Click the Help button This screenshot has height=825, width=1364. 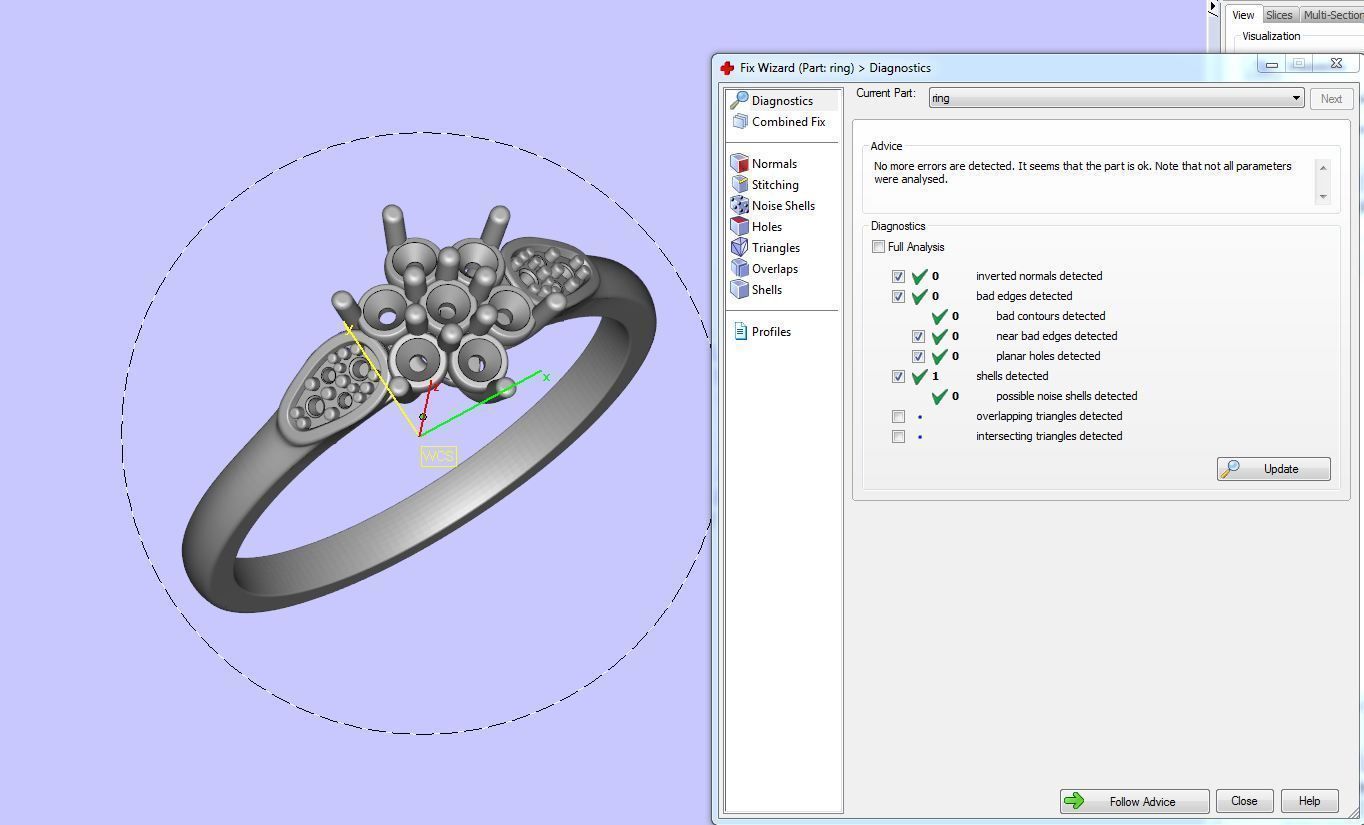tap(1309, 801)
